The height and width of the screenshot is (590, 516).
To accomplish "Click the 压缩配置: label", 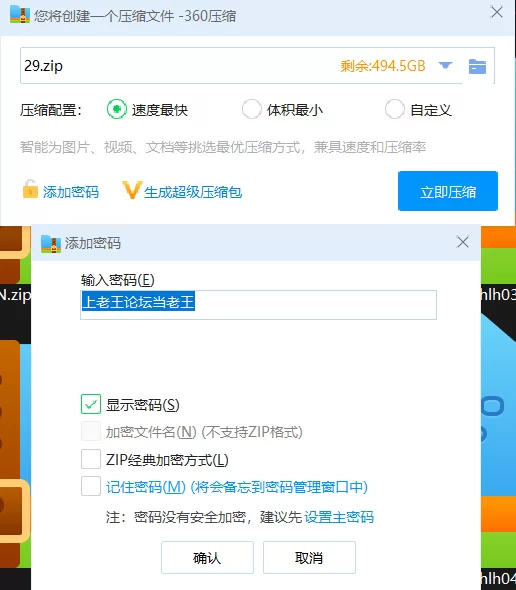I will 51,110.
